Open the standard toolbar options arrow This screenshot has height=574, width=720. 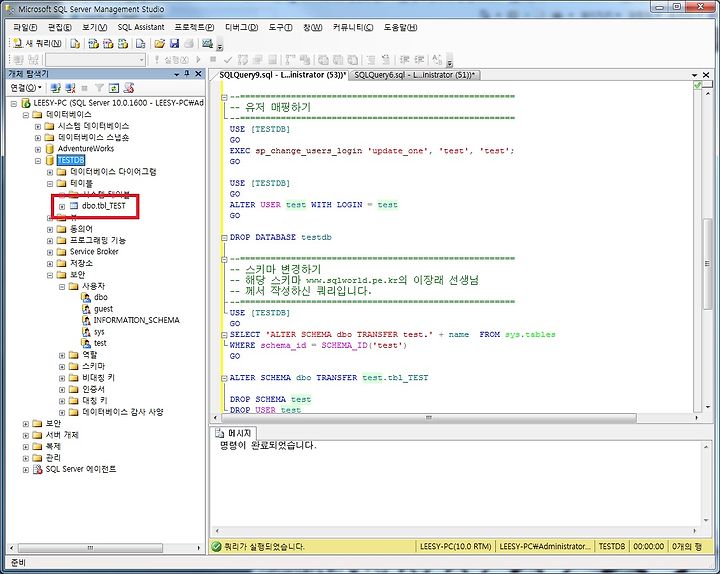click(220, 46)
